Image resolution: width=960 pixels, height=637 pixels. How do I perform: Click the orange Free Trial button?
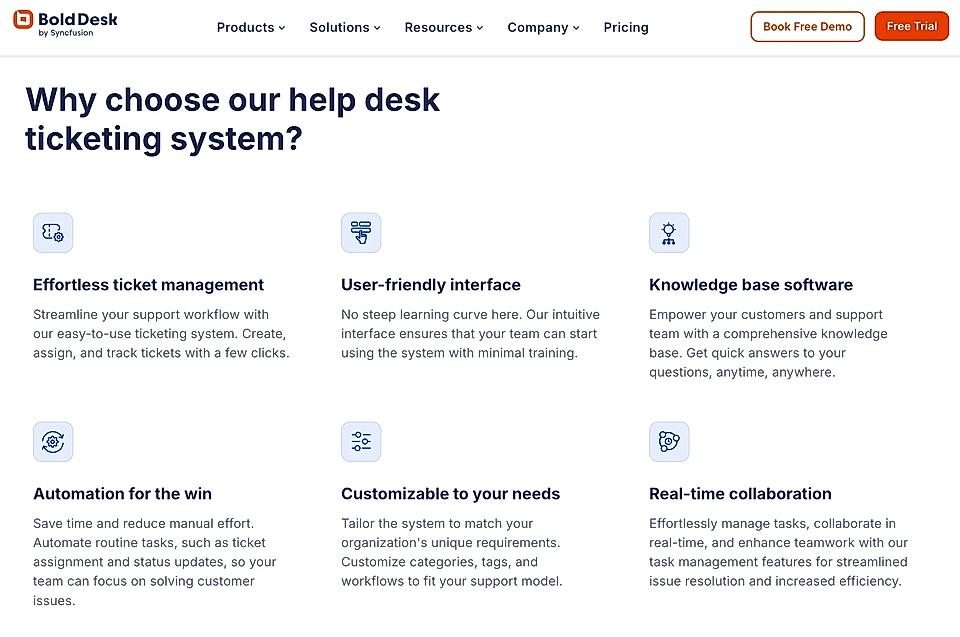pos(911,26)
